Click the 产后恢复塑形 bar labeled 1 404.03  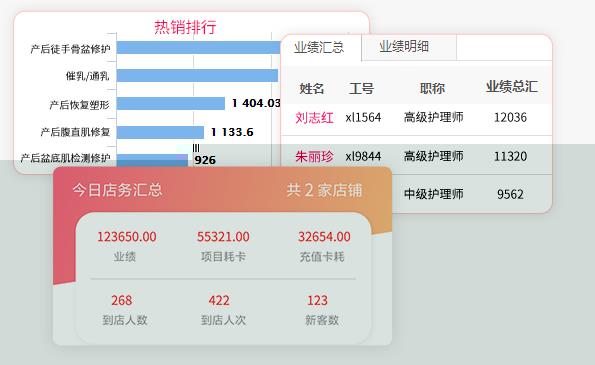click(171, 103)
